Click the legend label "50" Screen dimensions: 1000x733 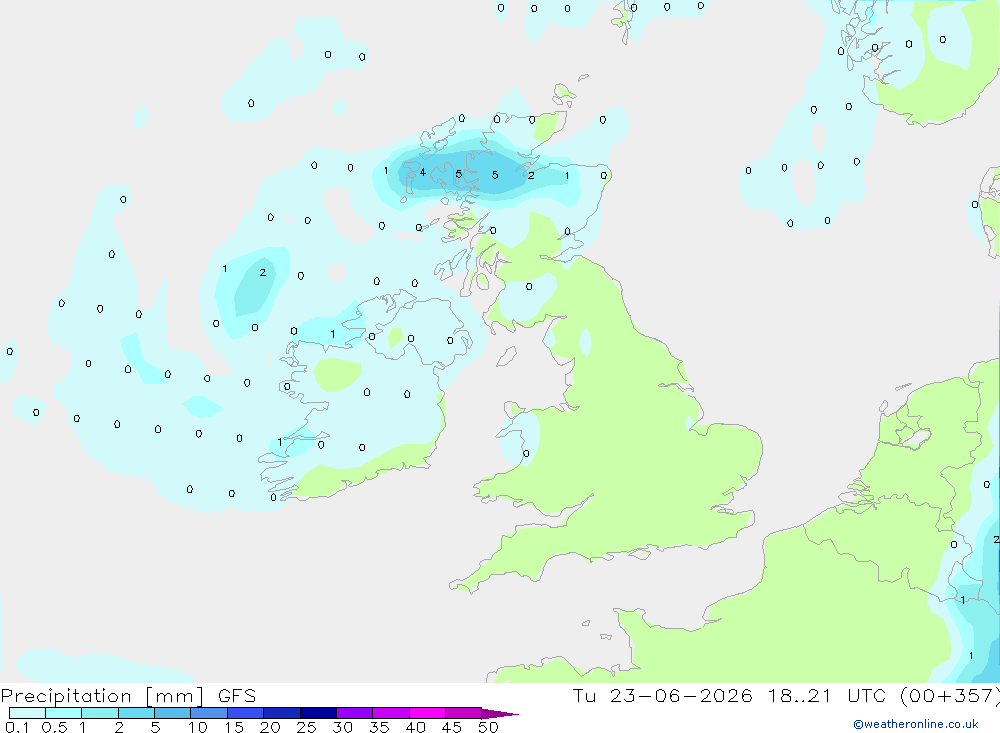pyautogui.click(x=488, y=727)
